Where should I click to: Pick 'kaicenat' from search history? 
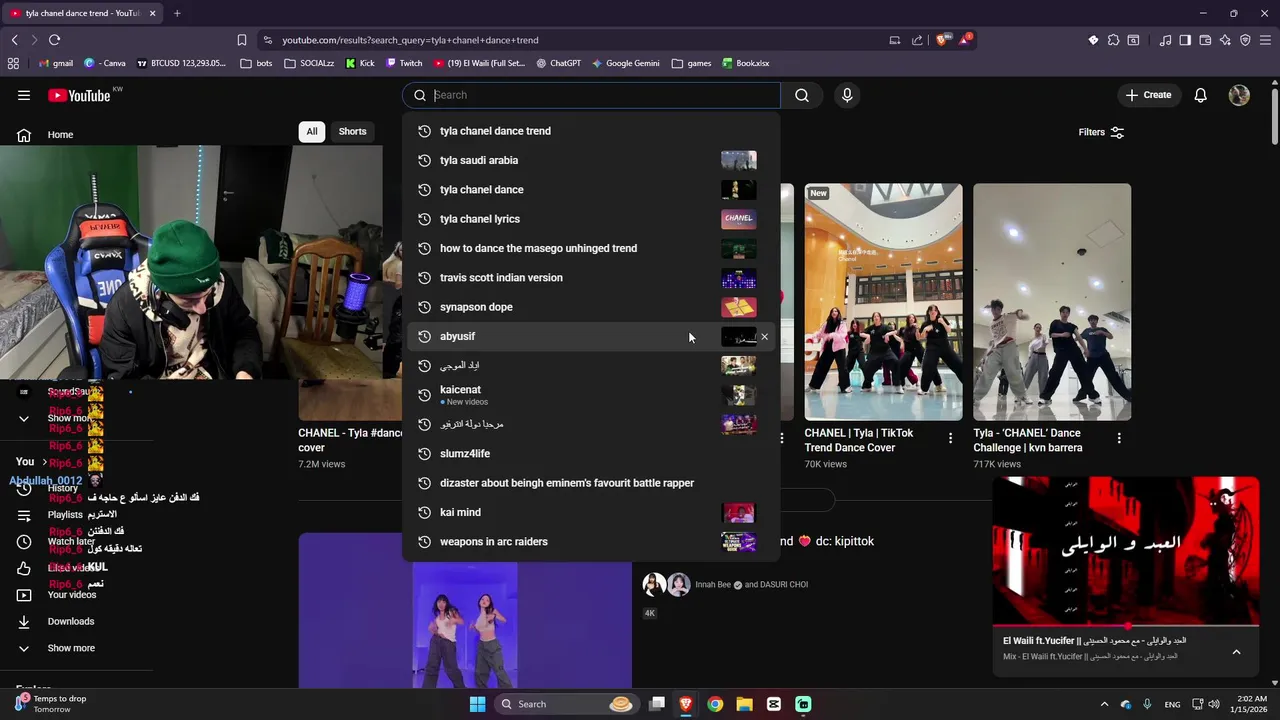point(590,395)
